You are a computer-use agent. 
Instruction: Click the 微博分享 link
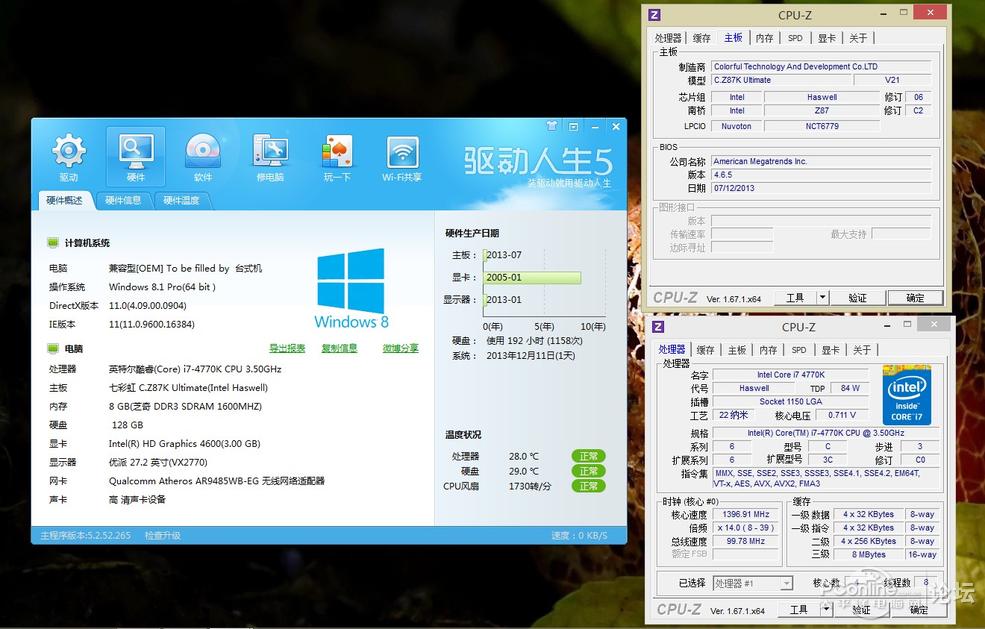(x=400, y=347)
